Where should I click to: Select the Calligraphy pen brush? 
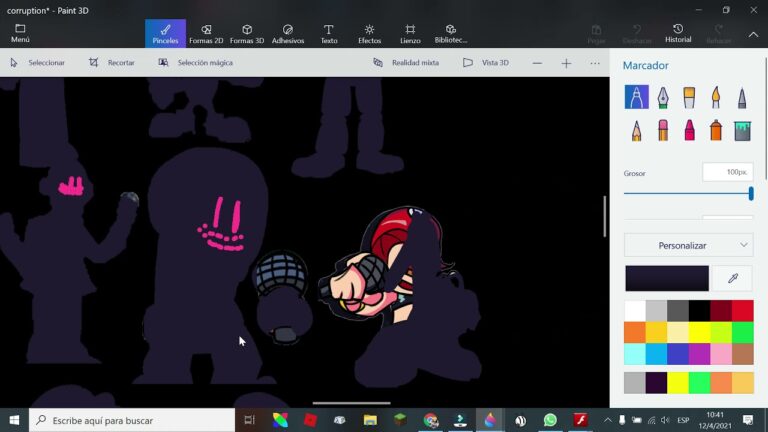(x=663, y=97)
